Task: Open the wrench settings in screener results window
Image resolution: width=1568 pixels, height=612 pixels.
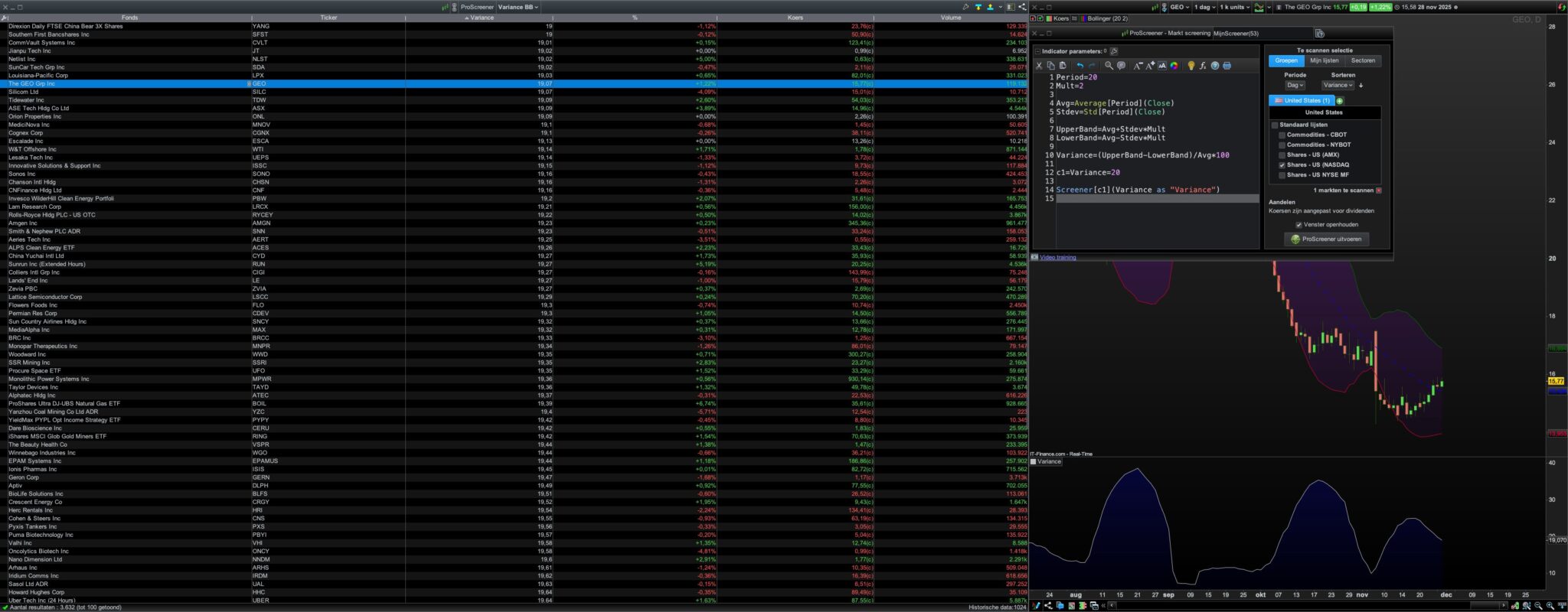Action: [x=965, y=7]
